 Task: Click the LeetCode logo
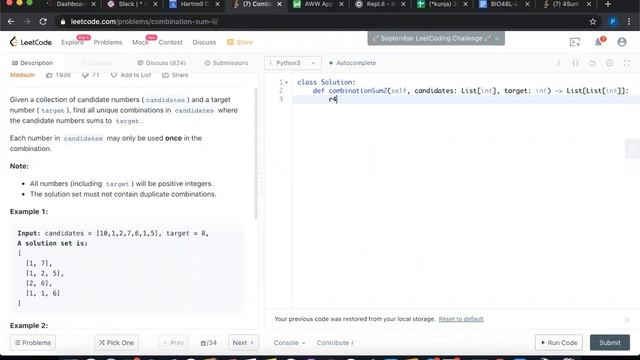[x=31, y=42]
